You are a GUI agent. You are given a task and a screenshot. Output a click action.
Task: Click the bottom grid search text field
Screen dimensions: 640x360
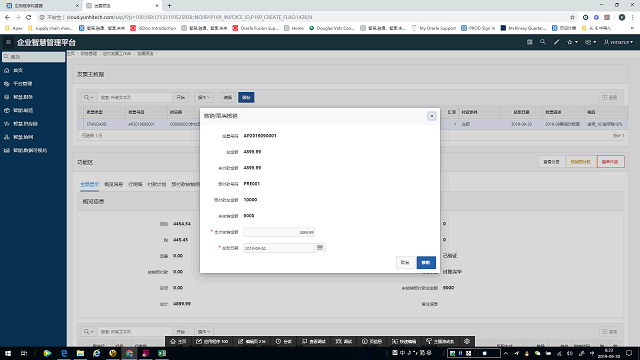[x=135, y=332]
